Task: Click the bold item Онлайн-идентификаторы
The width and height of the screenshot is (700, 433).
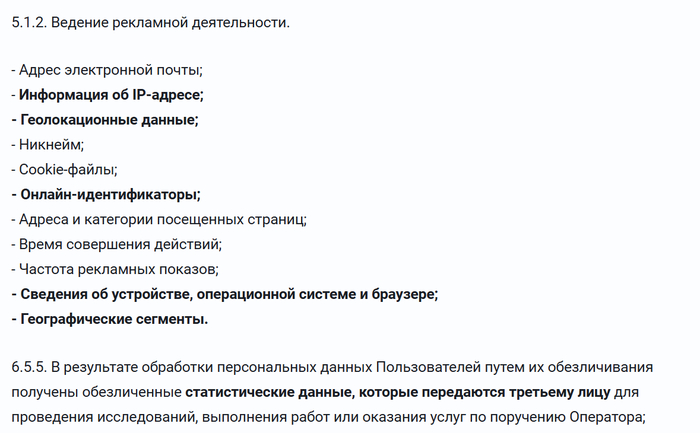Action: [x=110, y=195]
